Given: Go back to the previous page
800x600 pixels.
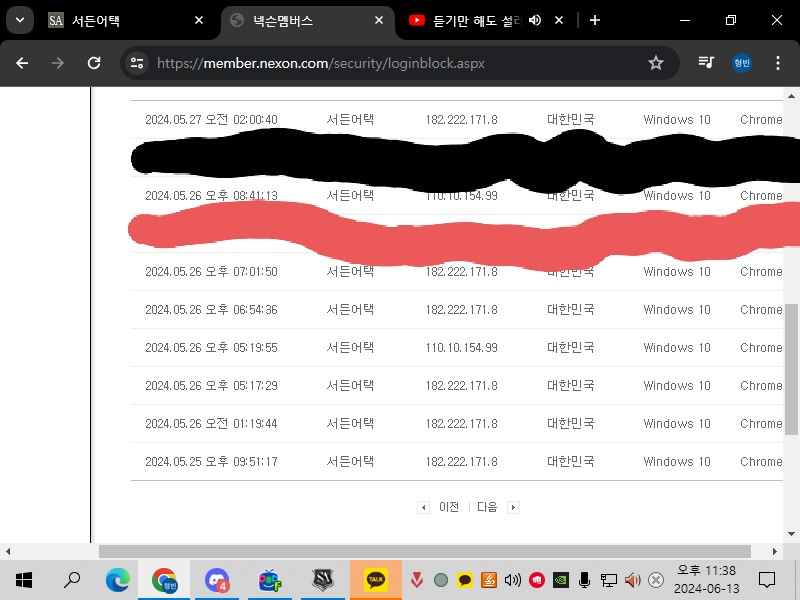Looking at the screenshot, I should [22, 63].
